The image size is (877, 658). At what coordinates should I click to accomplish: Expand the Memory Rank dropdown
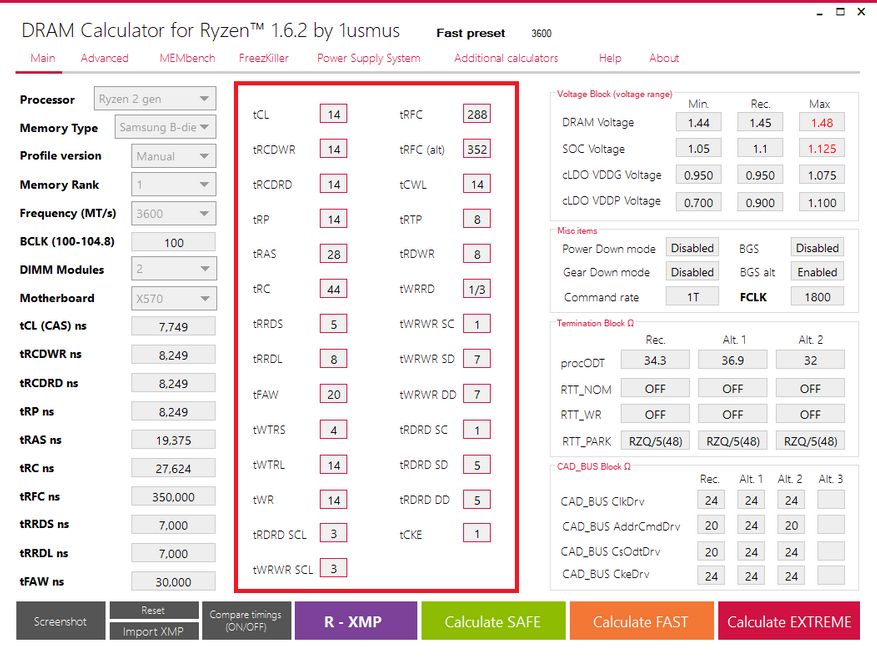pos(173,185)
